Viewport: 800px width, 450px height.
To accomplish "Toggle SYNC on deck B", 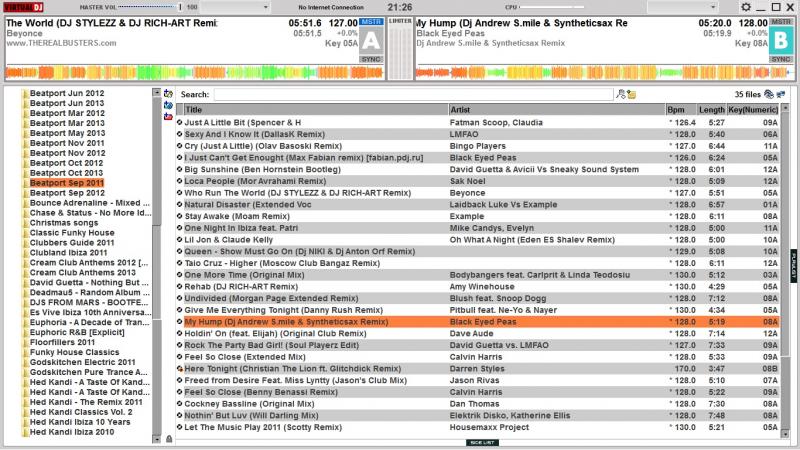I will 781,59.
